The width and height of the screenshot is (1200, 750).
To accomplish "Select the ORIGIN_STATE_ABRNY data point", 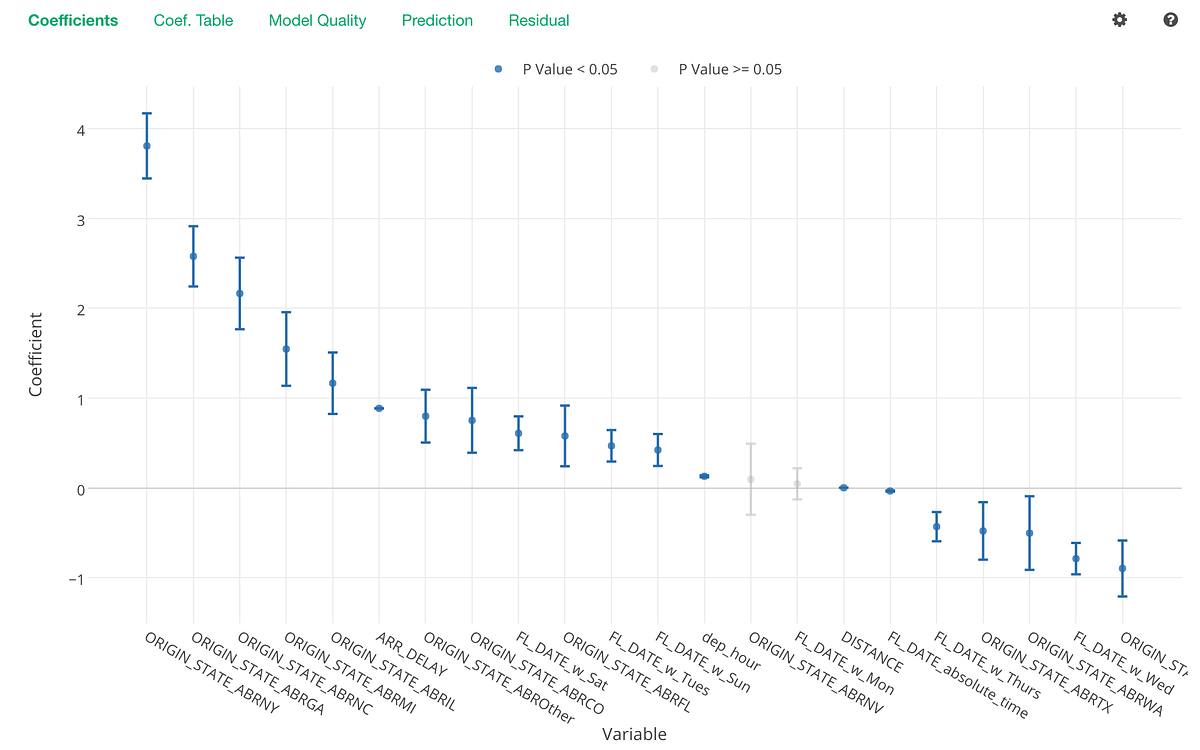I will pyautogui.click(x=148, y=144).
